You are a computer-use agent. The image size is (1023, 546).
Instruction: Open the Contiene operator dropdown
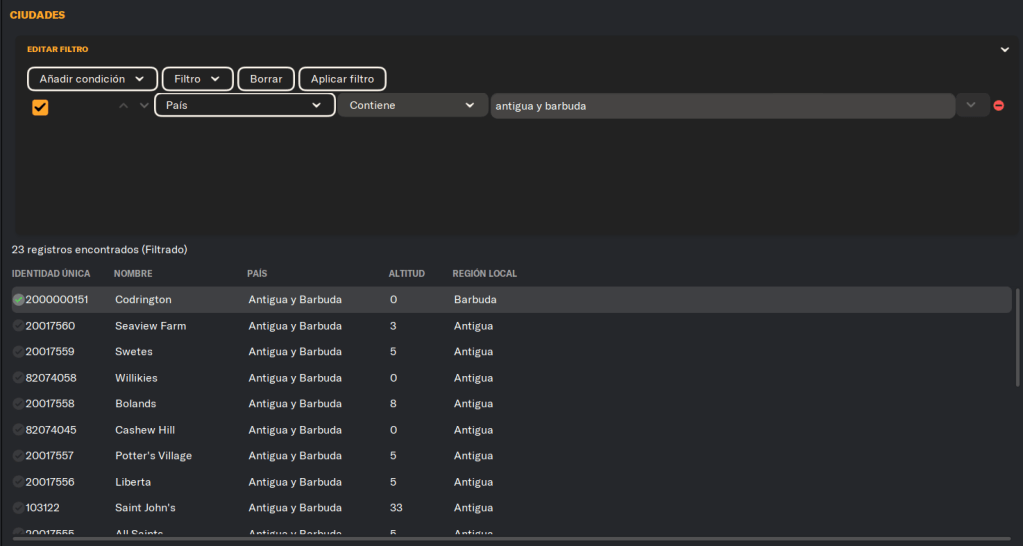(x=411, y=106)
